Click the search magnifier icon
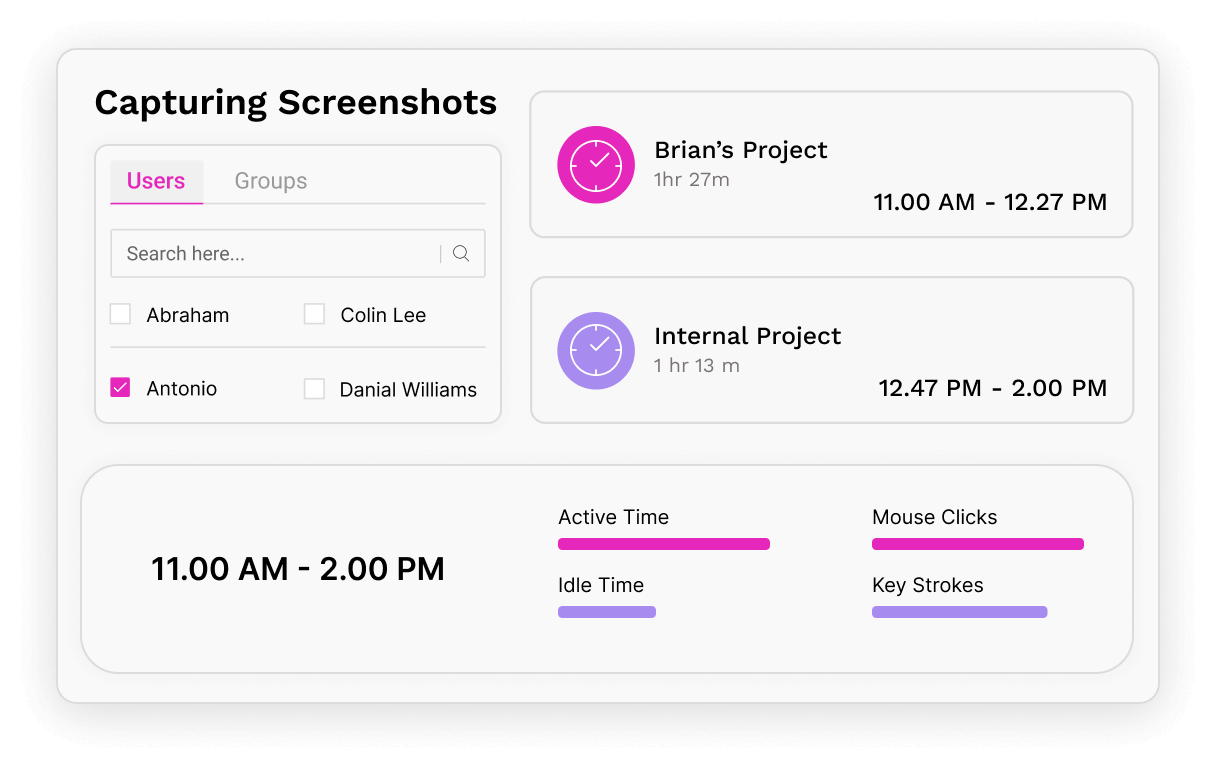The width and height of the screenshot is (1215, 767). pyautogui.click(x=460, y=253)
